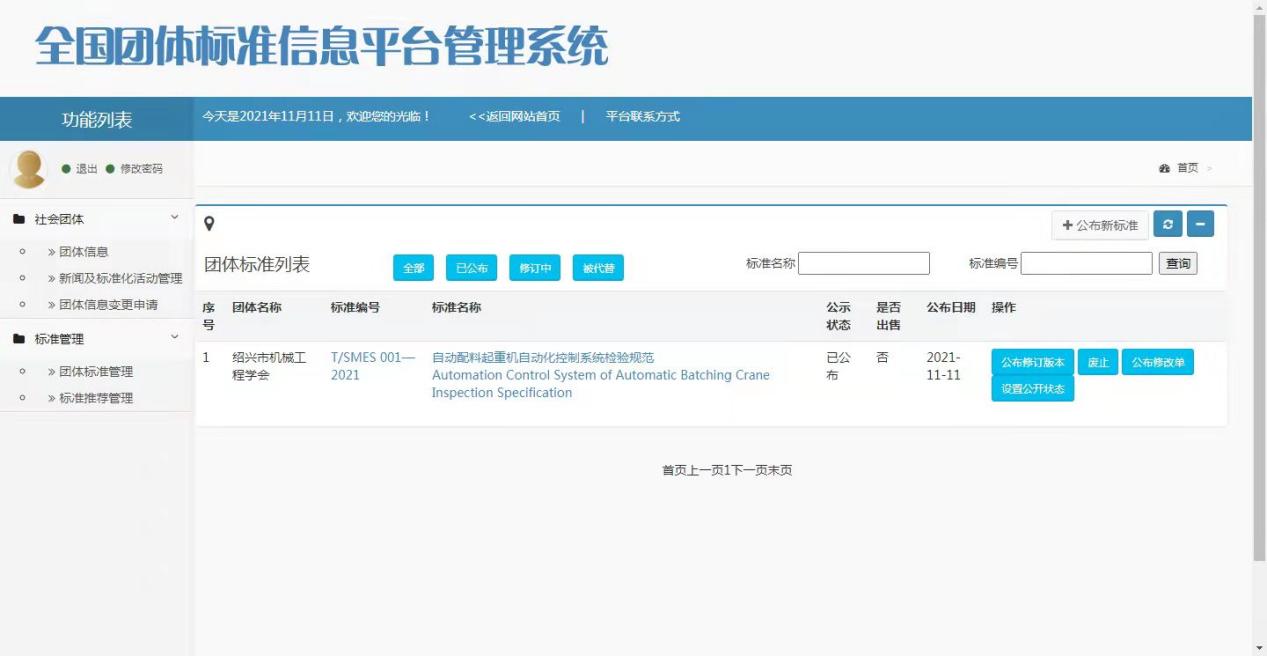1267x656 pixels.
Task: Open standard link T/SMES 001—2021
Action: 372,366
